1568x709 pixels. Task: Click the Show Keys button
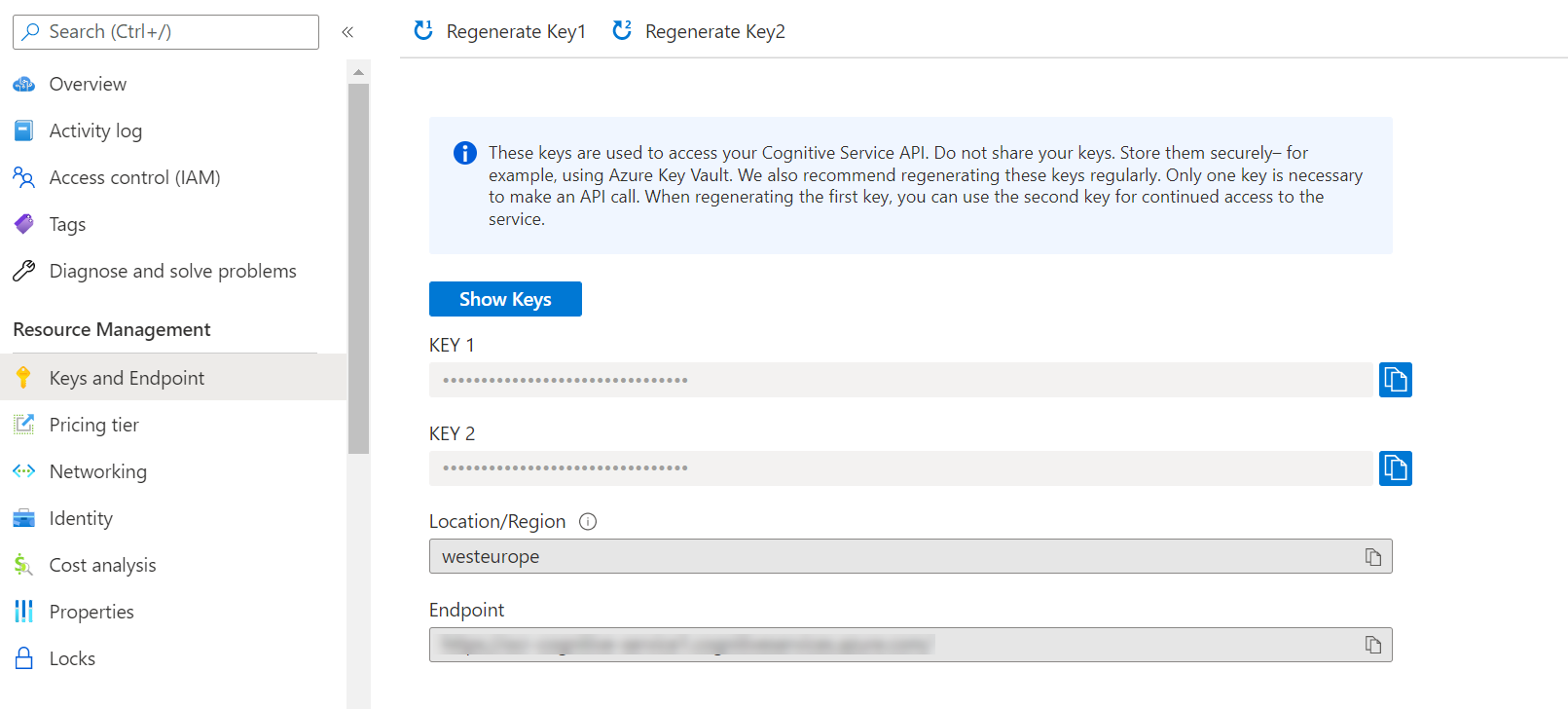coord(505,299)
